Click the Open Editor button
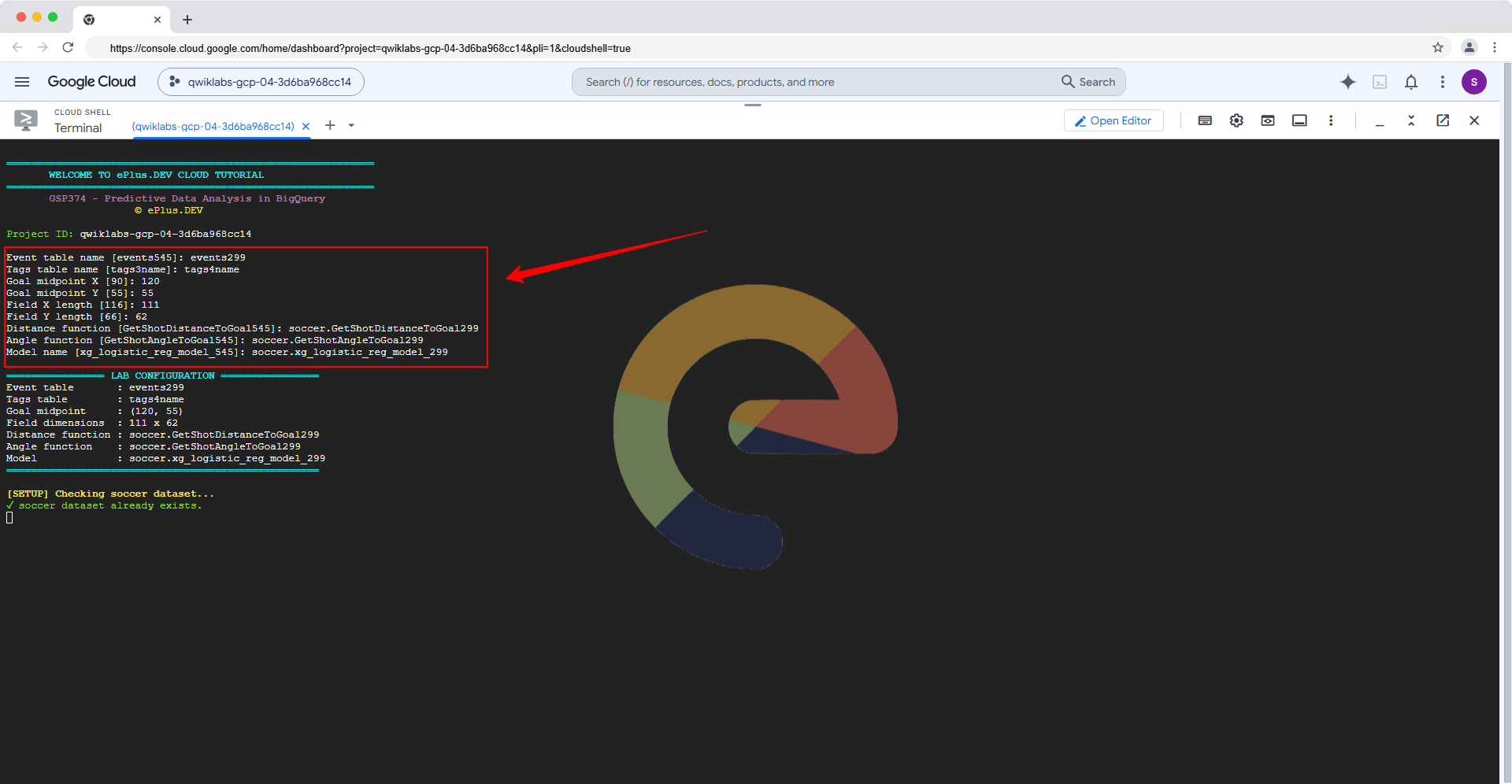The height and width of the screenshot is (784, 1512). point(1114,120)
